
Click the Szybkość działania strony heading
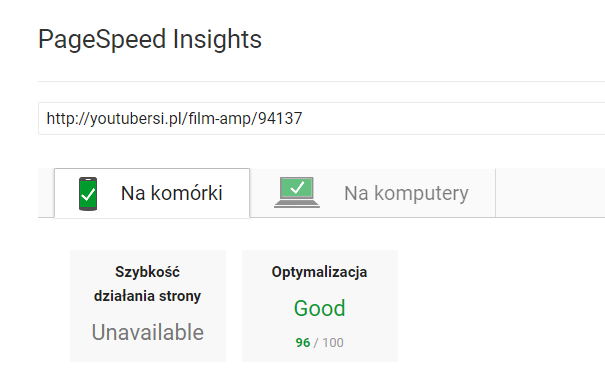point(147,284)
